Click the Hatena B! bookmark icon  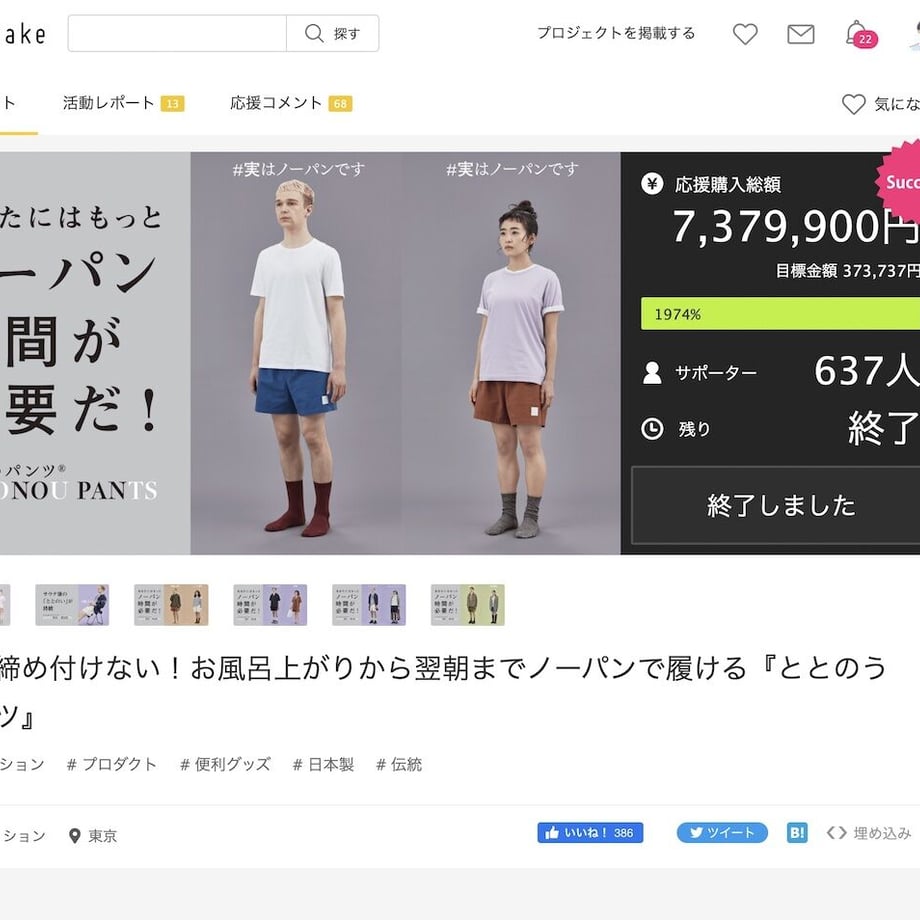(797, 833)
